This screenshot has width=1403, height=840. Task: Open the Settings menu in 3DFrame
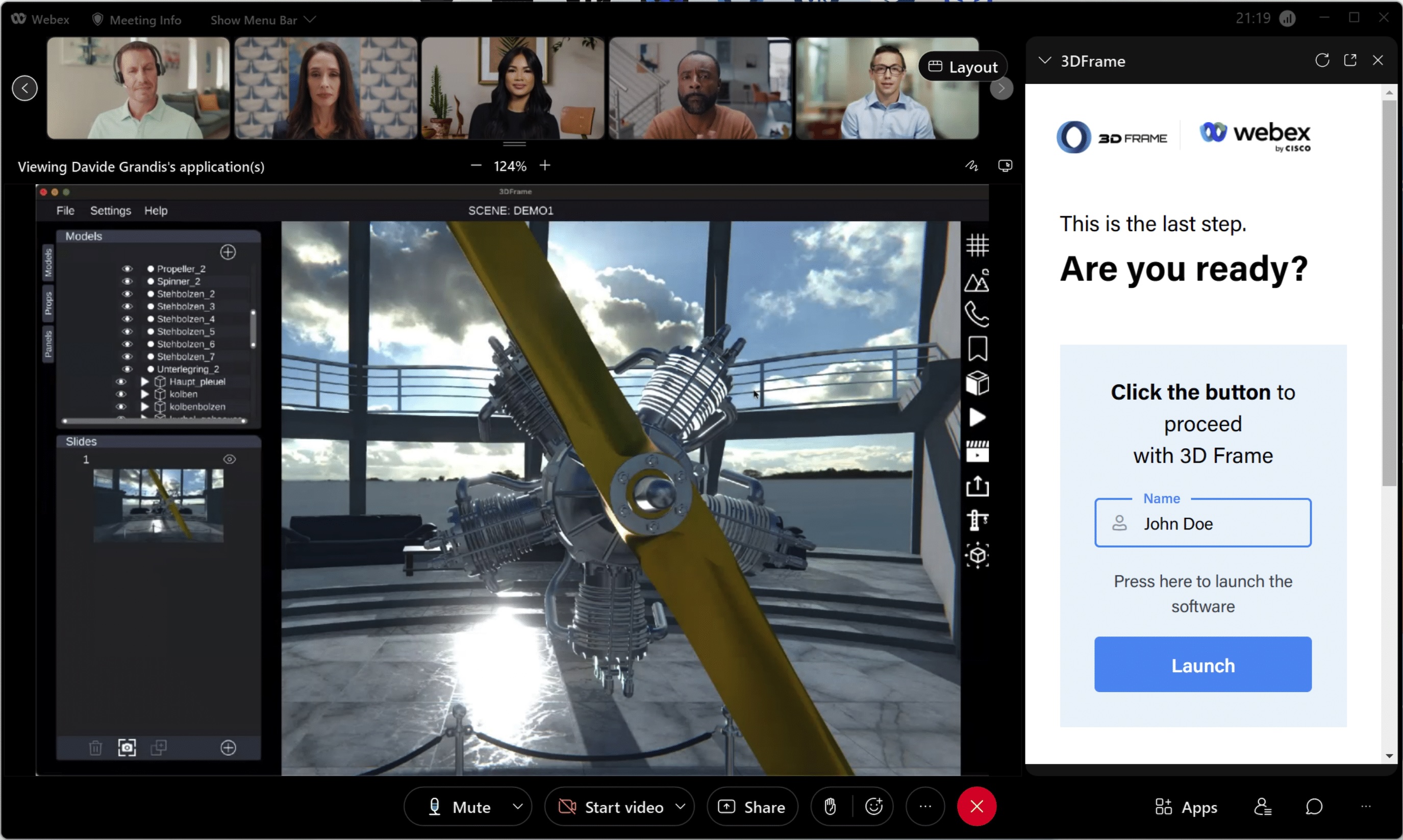[110, 211]
